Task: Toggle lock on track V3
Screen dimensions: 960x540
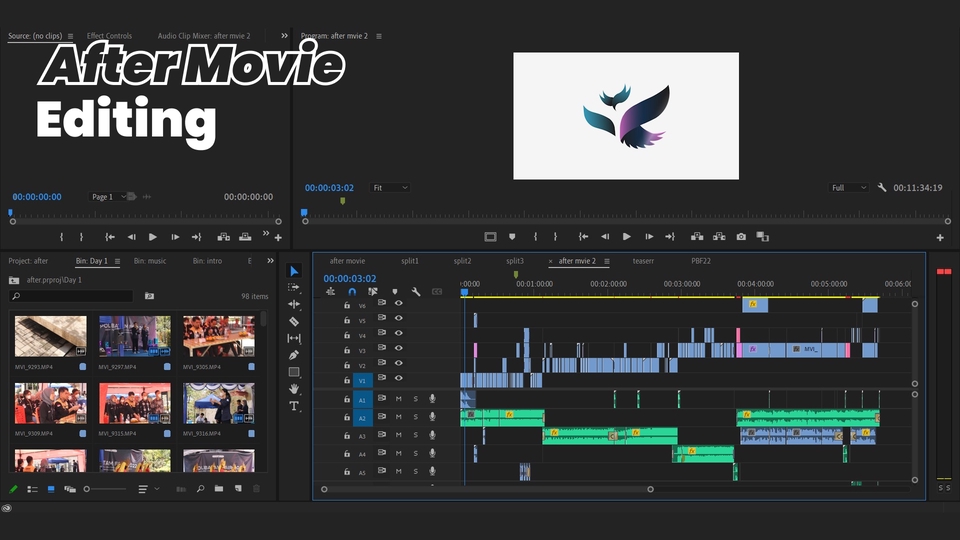Action: [347, 350]
